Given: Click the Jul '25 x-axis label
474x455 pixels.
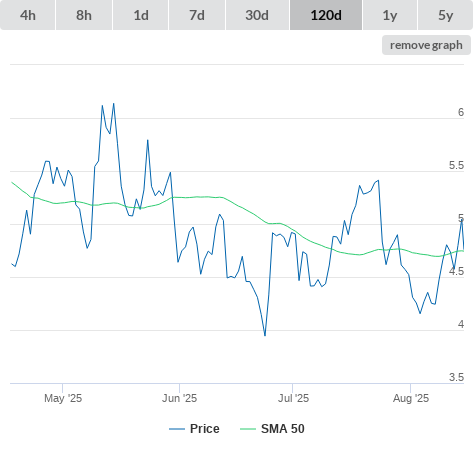Looking at the screenshot, I should pos(293,398).
